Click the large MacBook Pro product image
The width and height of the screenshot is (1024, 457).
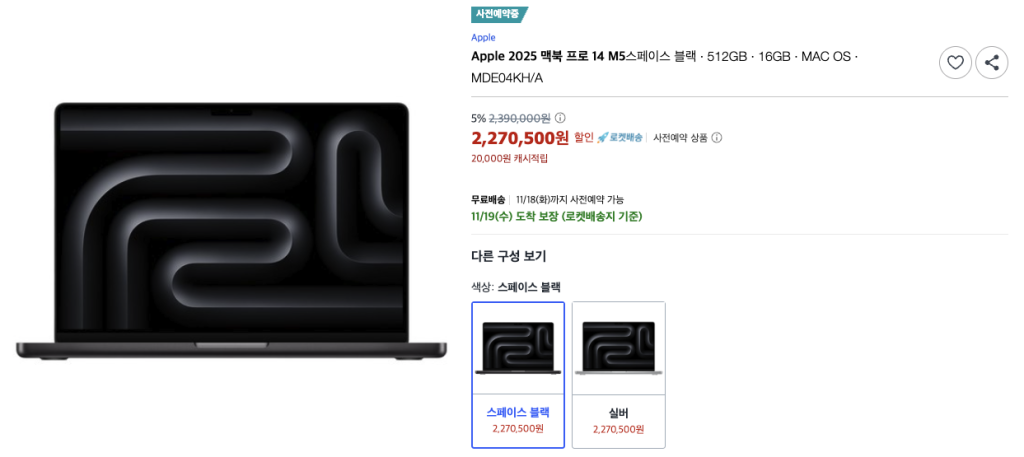click(x=231, y=230)
